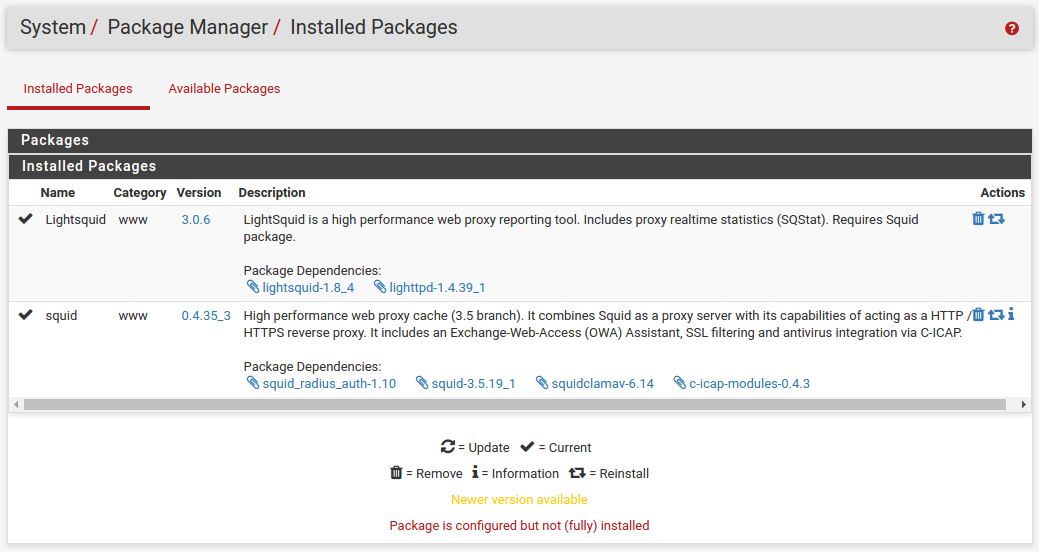Click the Reinstall legend icon

click(577, 472)
